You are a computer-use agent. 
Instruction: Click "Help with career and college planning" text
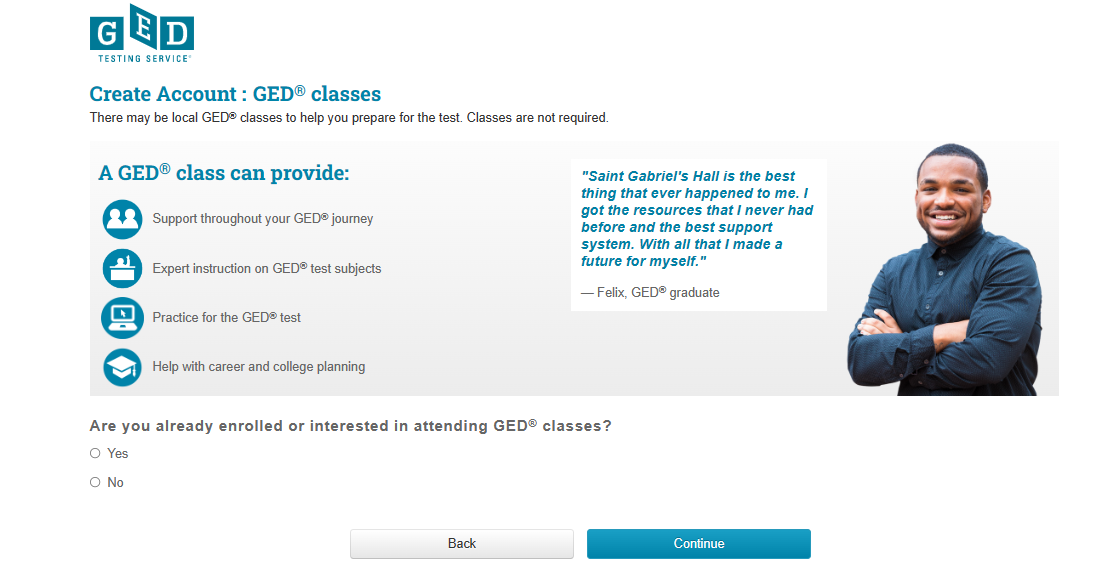[259, 367]
